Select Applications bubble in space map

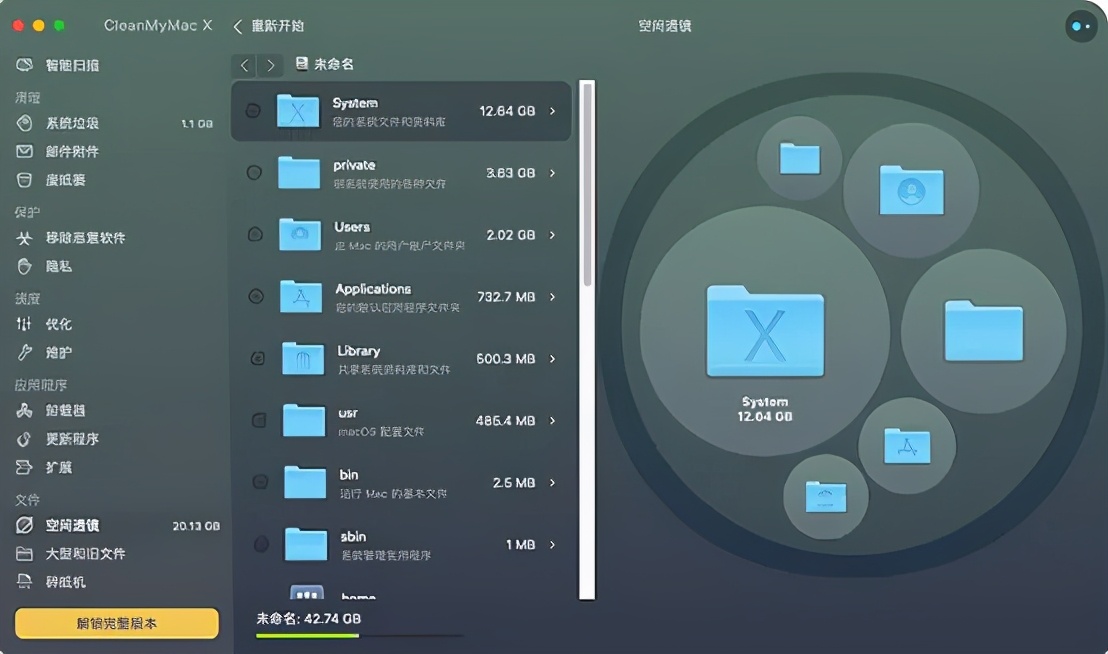[x=907, y=446]
